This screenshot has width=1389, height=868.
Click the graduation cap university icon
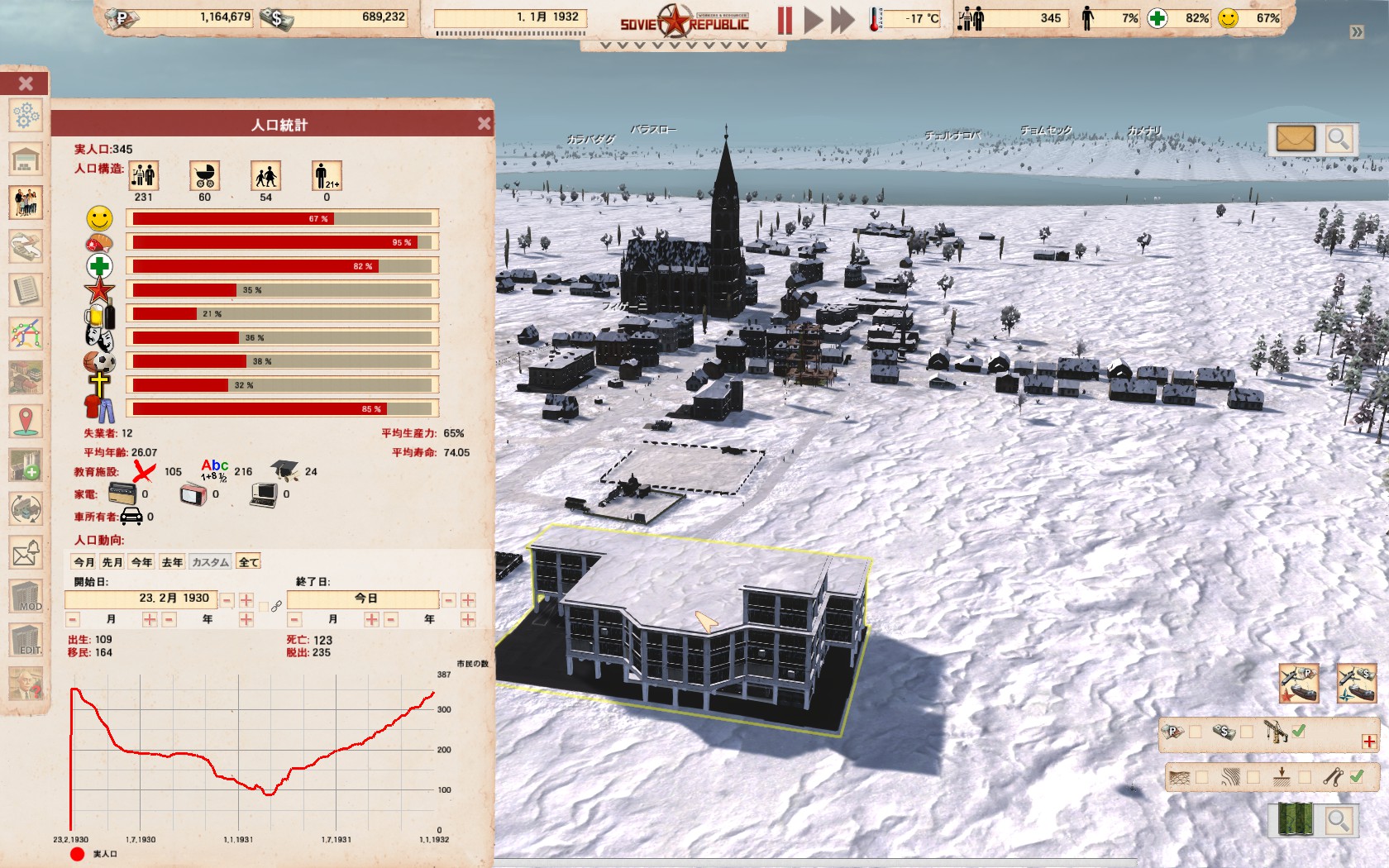[x=285, y=470]
